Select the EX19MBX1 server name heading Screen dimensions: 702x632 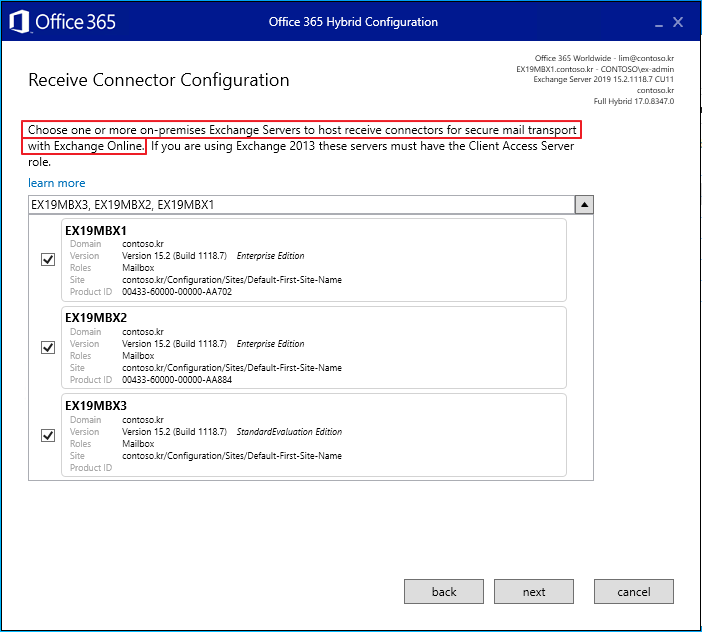tap(96, 231)
